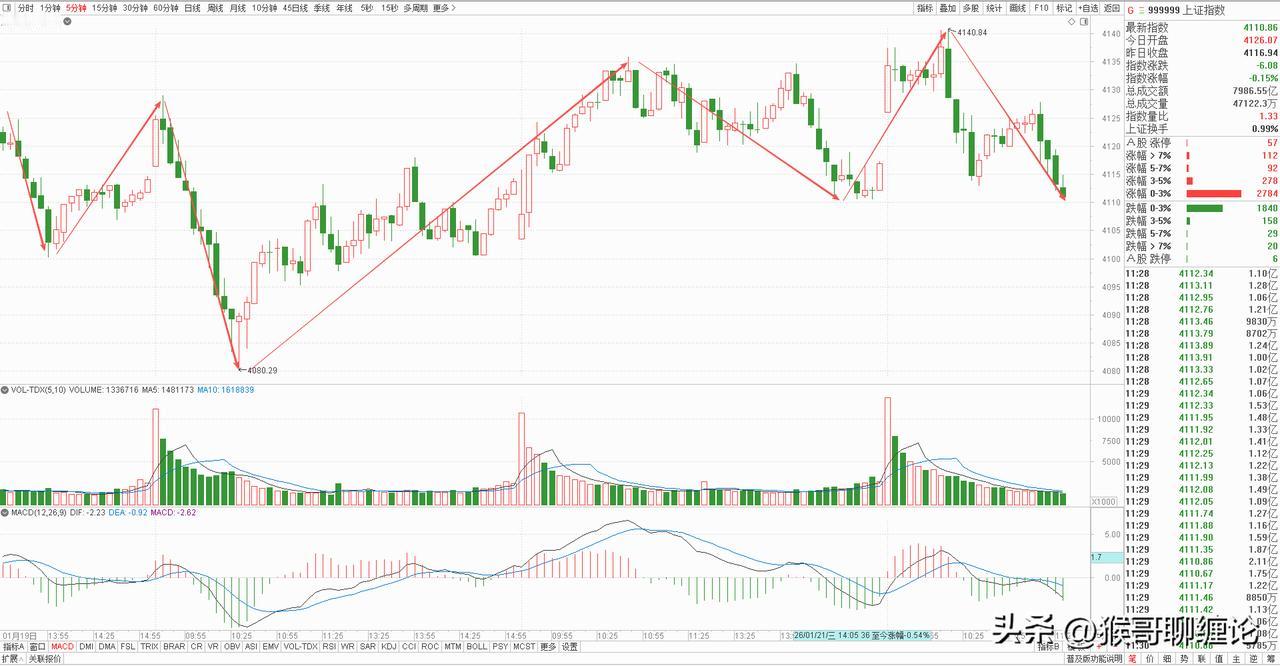Viewport: 1280px width, 666px height.
Task: Select the OBV indicator tab
Action: click(x=232, y=647)
